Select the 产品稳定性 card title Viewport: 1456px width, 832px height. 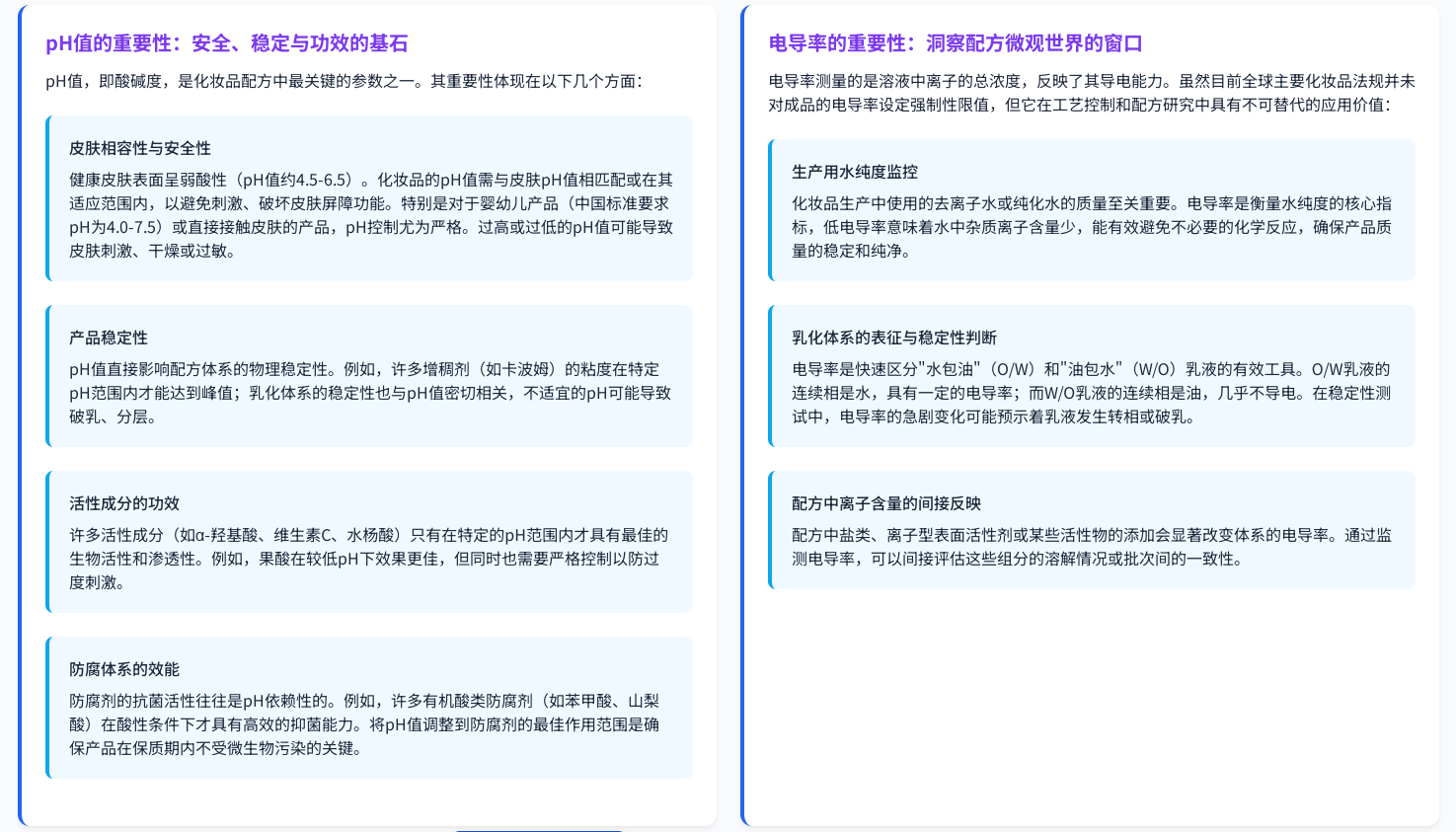click(109, 338)
